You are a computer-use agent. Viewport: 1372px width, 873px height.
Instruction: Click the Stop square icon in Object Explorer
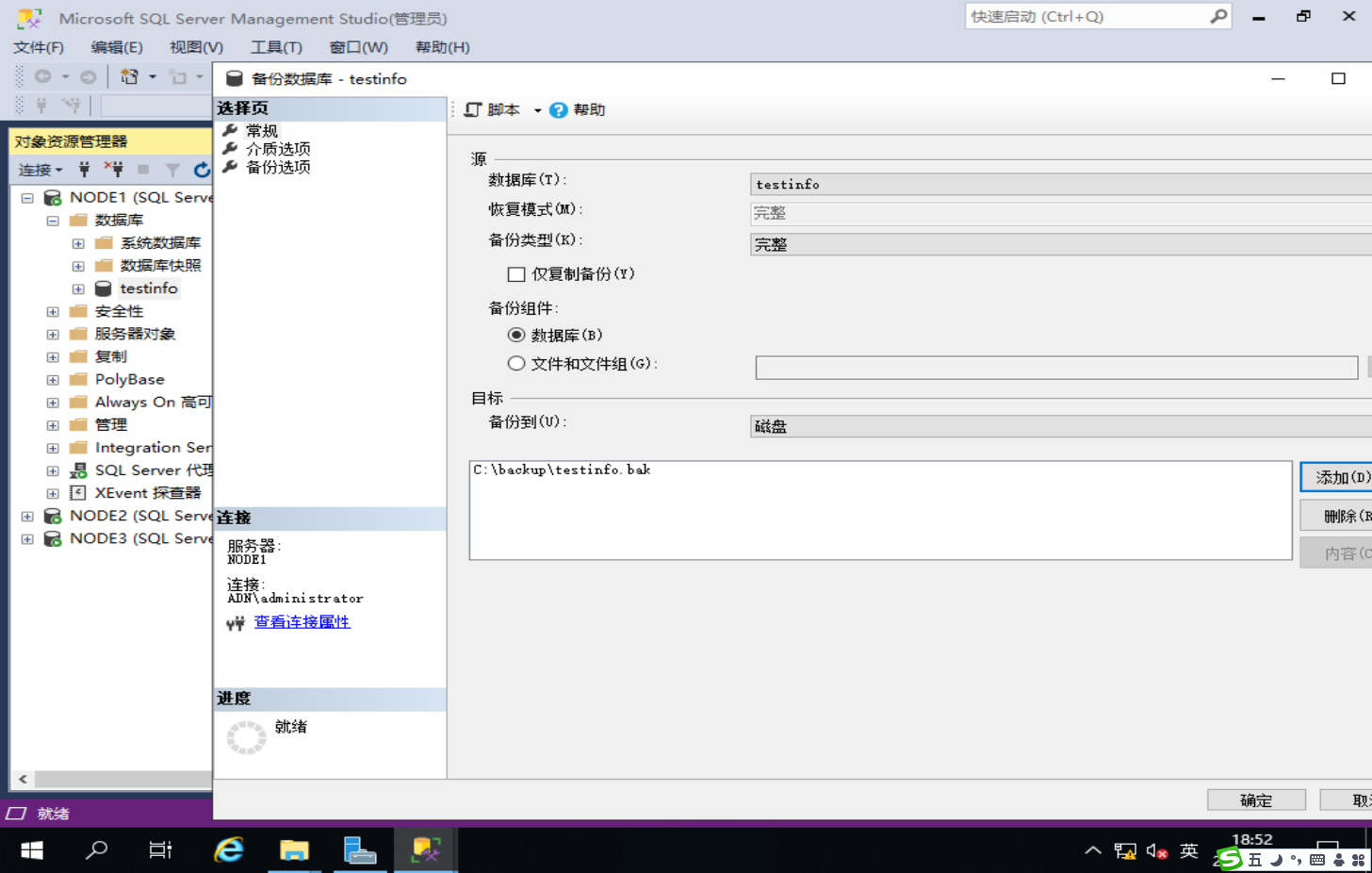tap(143, 170)
